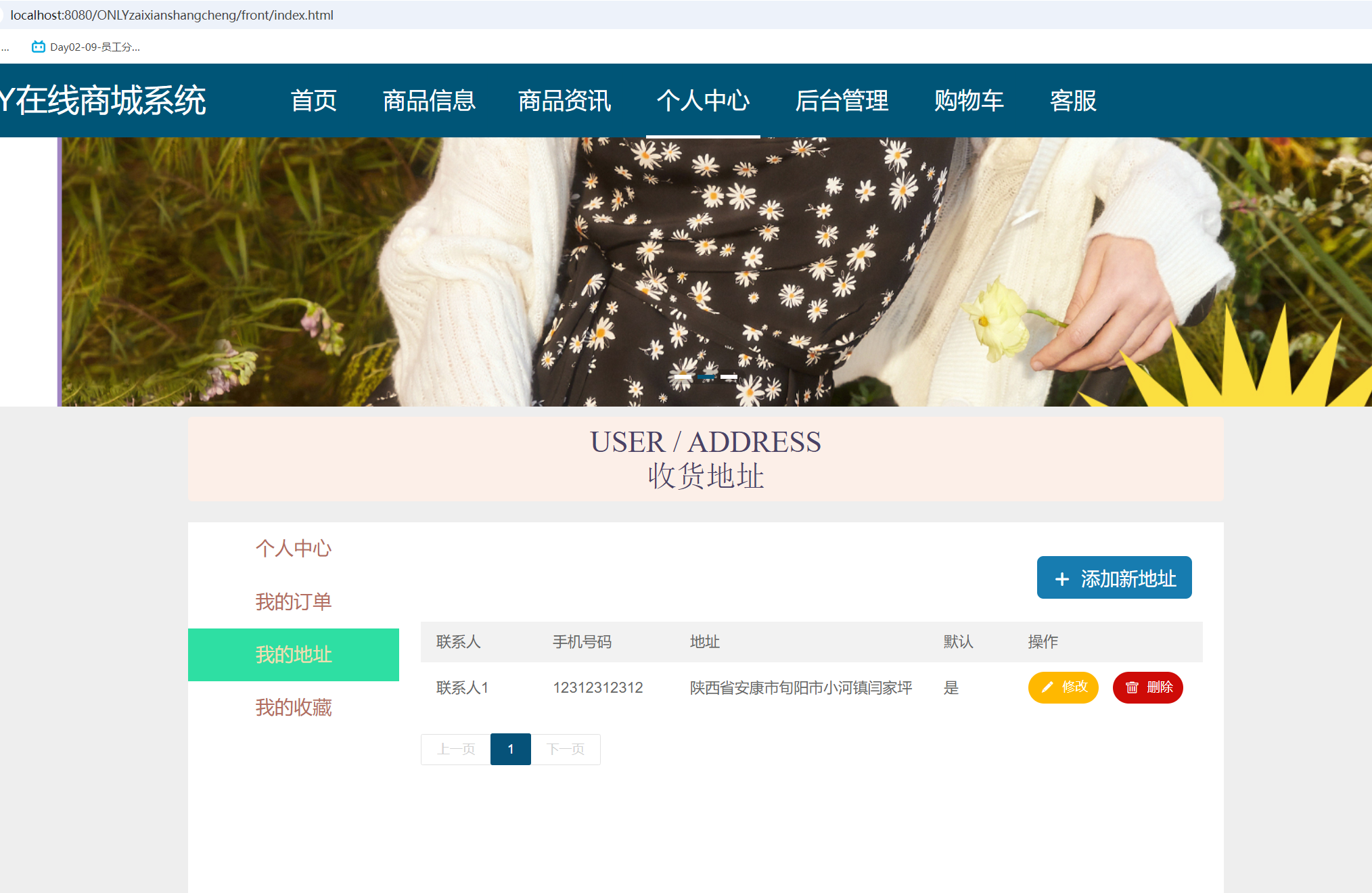Open the Day02-09 bookmark icon
This screenshot has height=893, width=1372.
[39, 47]
